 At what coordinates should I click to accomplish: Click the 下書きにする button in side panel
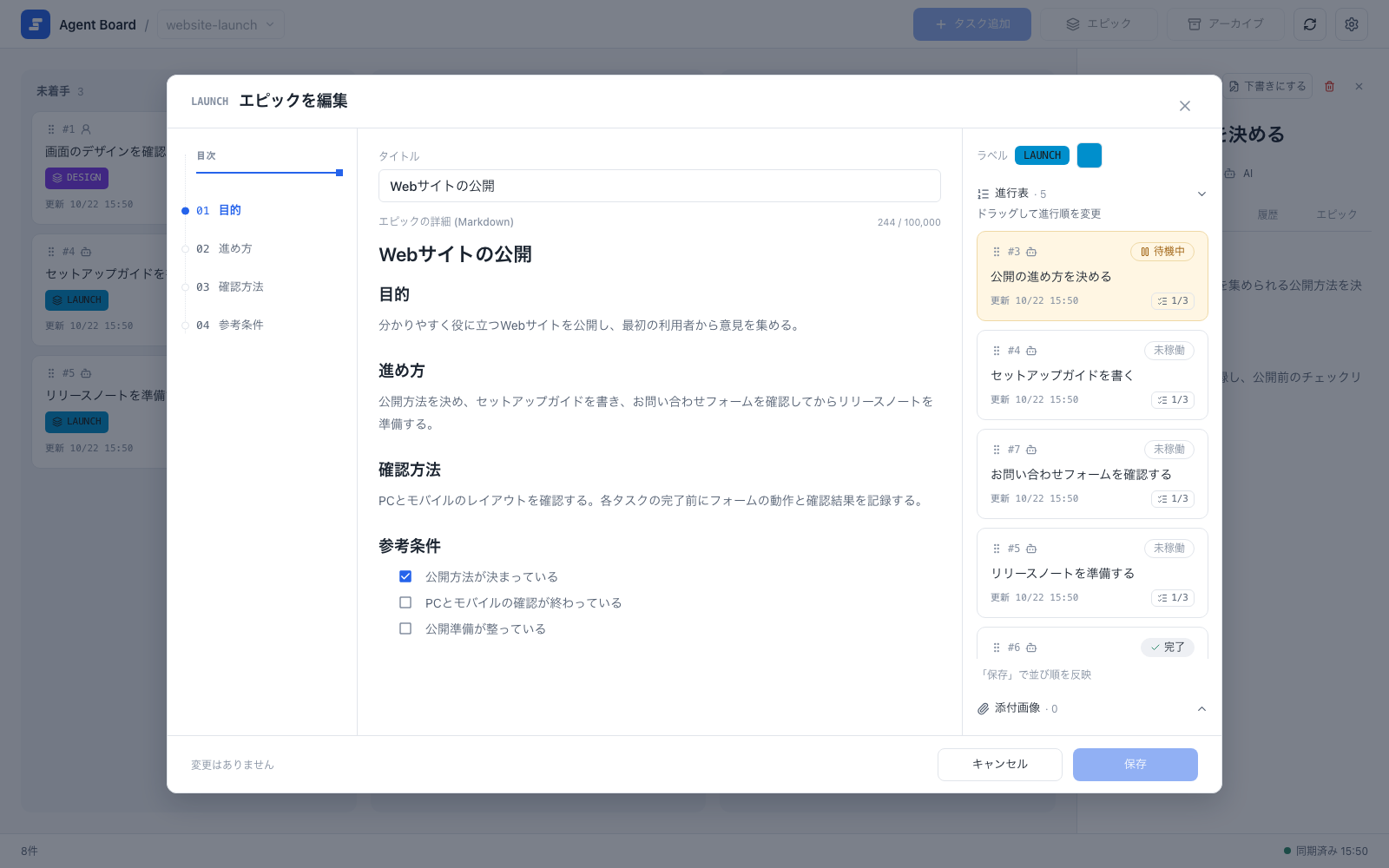[1268, 86]
